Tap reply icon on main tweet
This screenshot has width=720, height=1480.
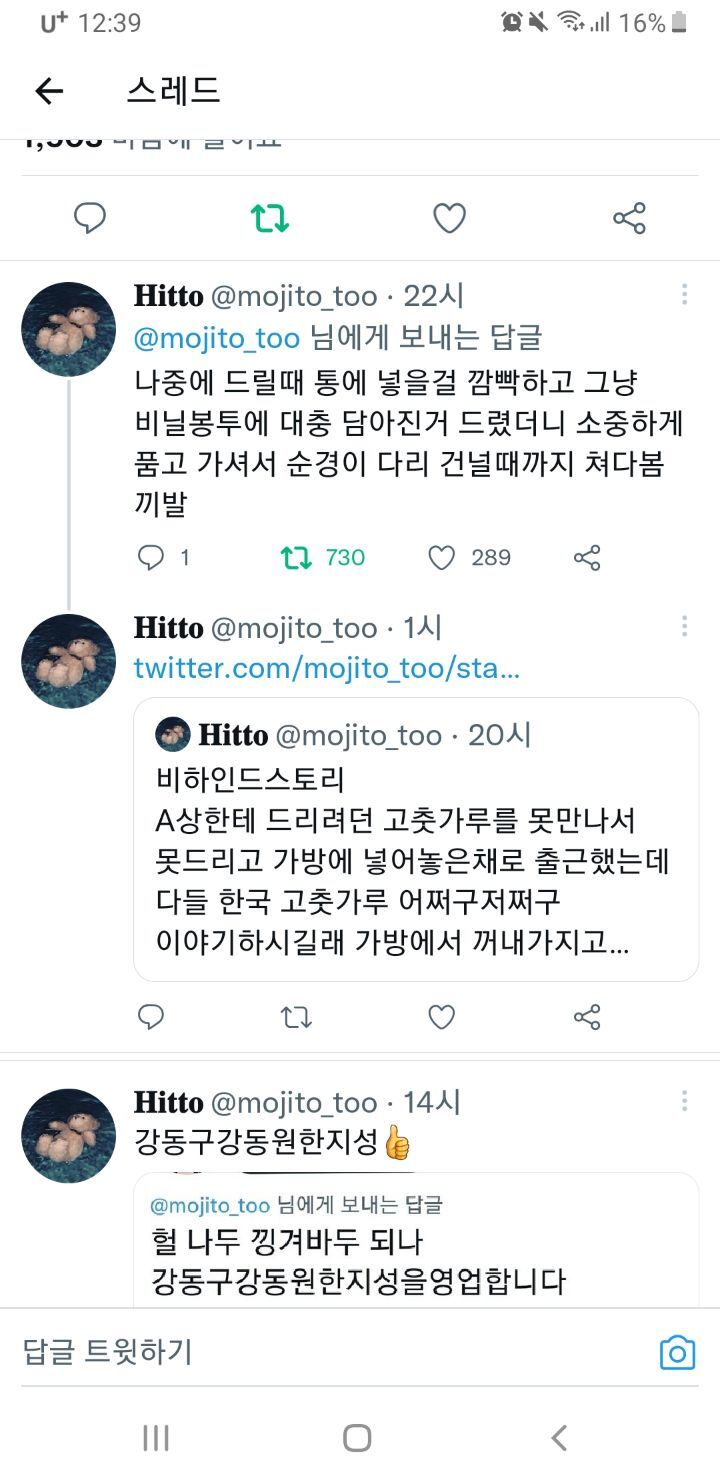tap(90, 218)
